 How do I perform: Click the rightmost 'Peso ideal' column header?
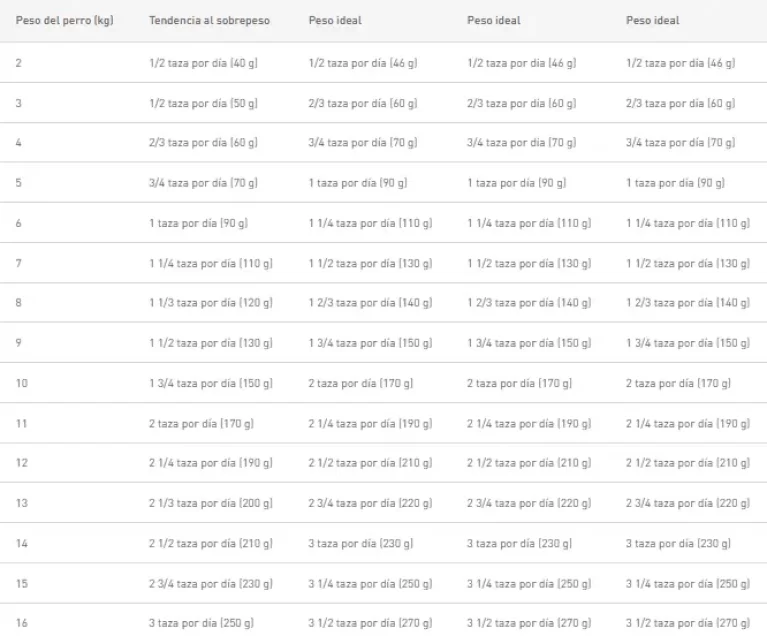pyautogui.click(x=652, y=21)
